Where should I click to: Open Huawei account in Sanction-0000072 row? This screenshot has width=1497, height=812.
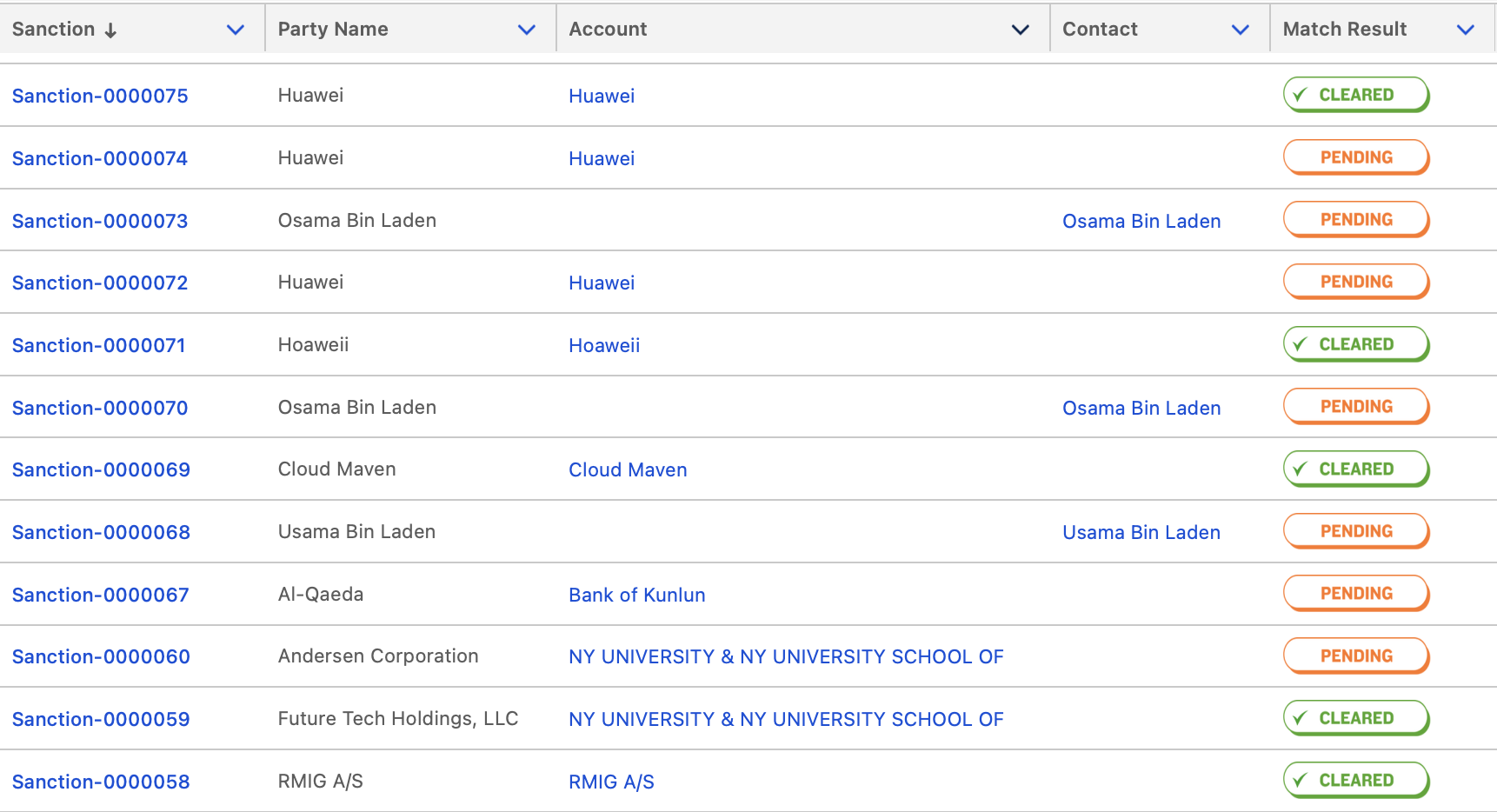(602, 283)
